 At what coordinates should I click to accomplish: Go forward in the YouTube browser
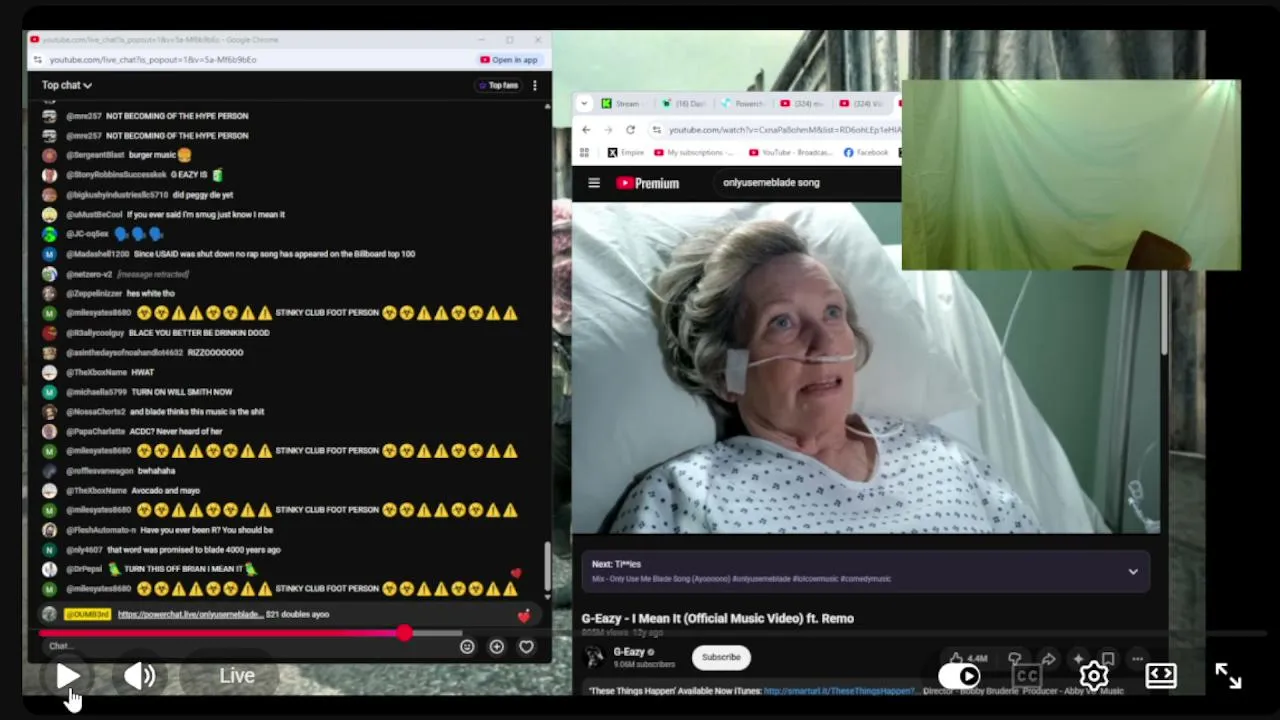(x=608, y=130)
